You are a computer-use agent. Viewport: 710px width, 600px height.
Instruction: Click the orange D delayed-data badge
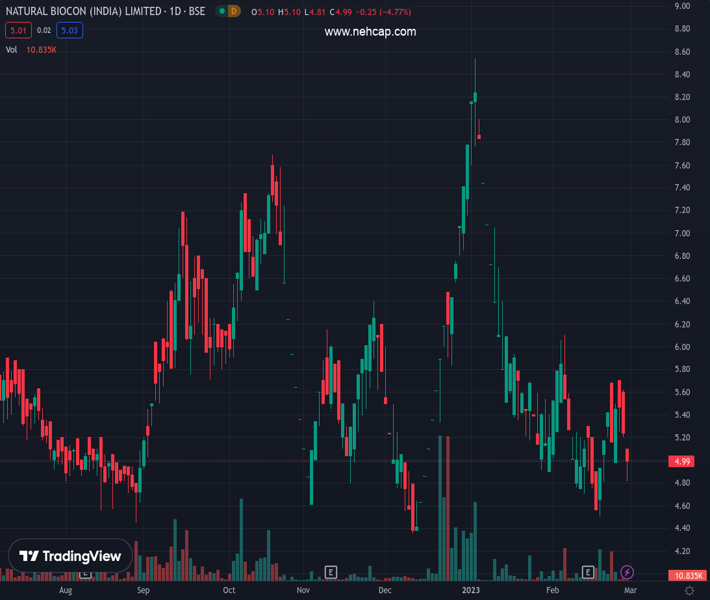[233, 11]
